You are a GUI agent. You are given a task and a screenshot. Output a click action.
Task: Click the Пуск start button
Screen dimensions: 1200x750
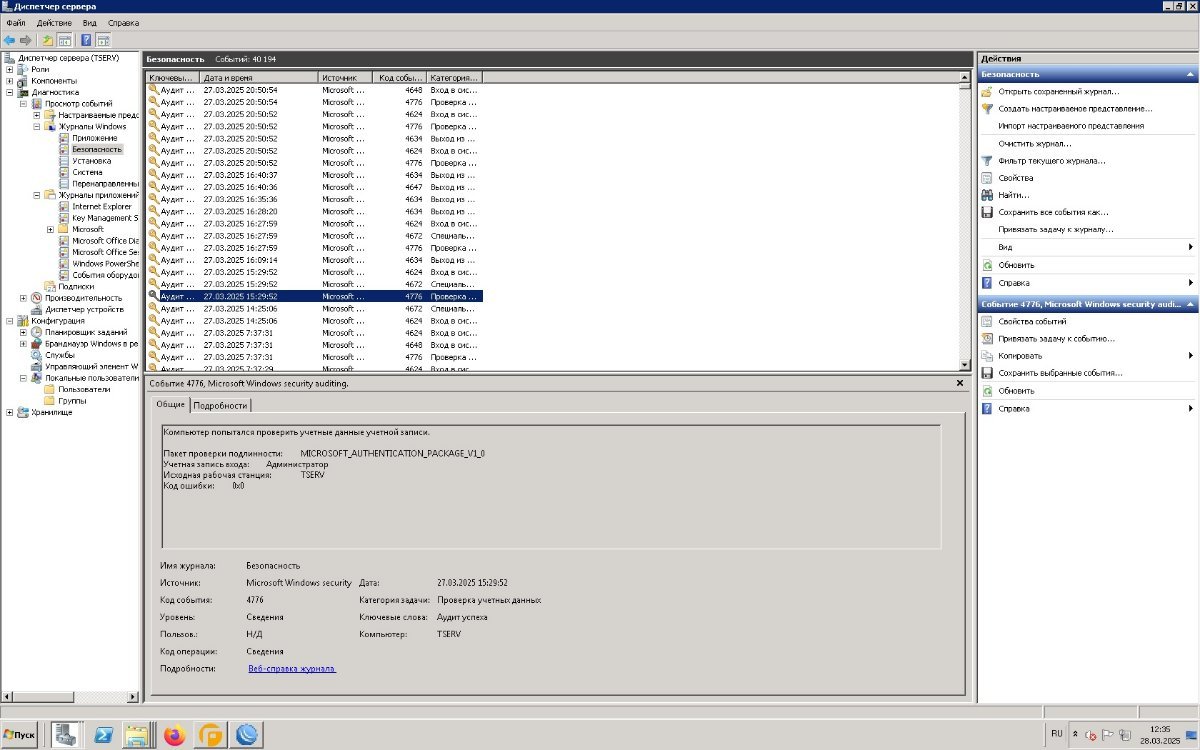[x=20, y=735]
